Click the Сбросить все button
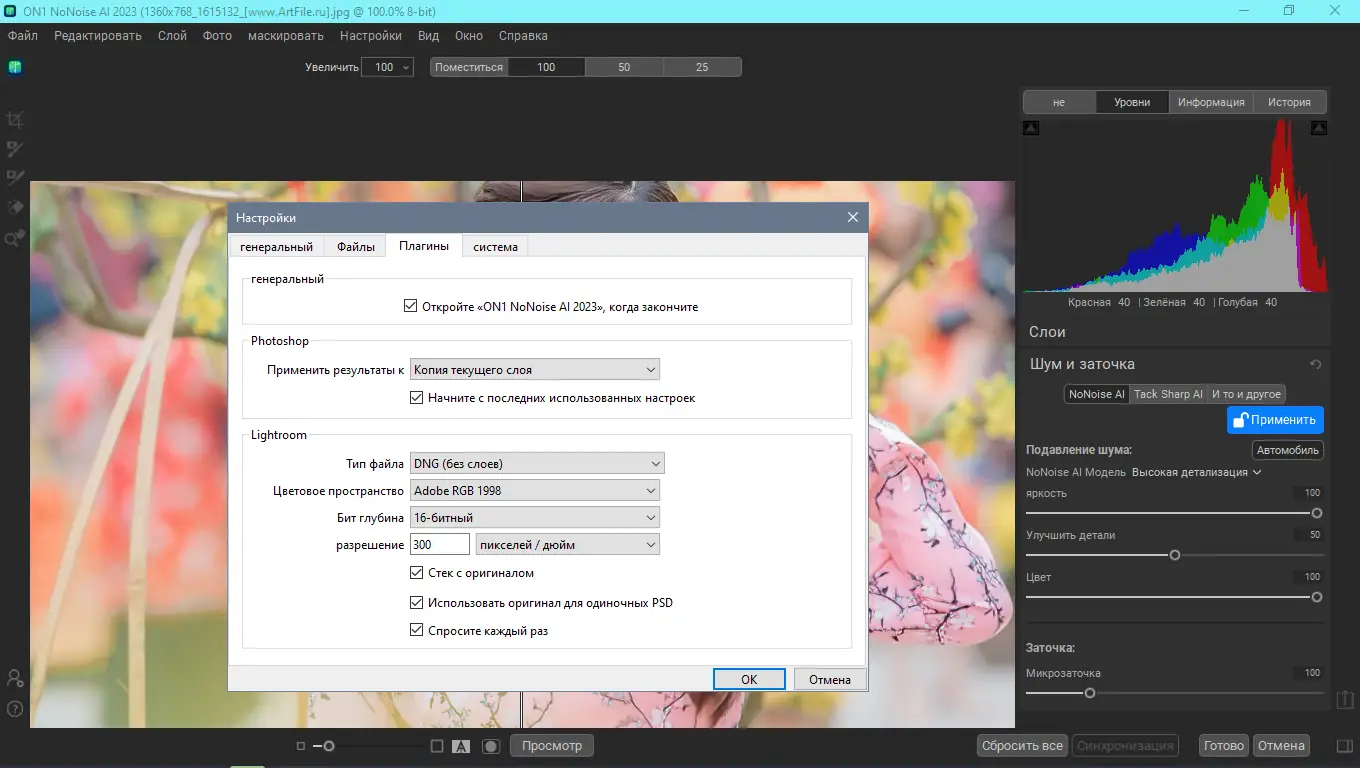Screen dimensions: 1360x768 coord(1022,746)
